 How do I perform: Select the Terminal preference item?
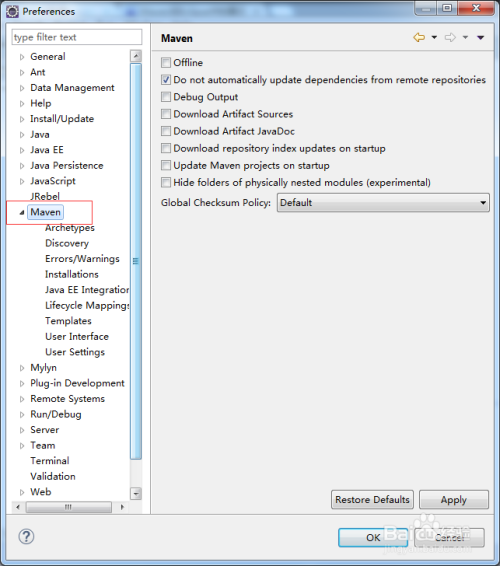pyautogui.click(x=50, y=461)
